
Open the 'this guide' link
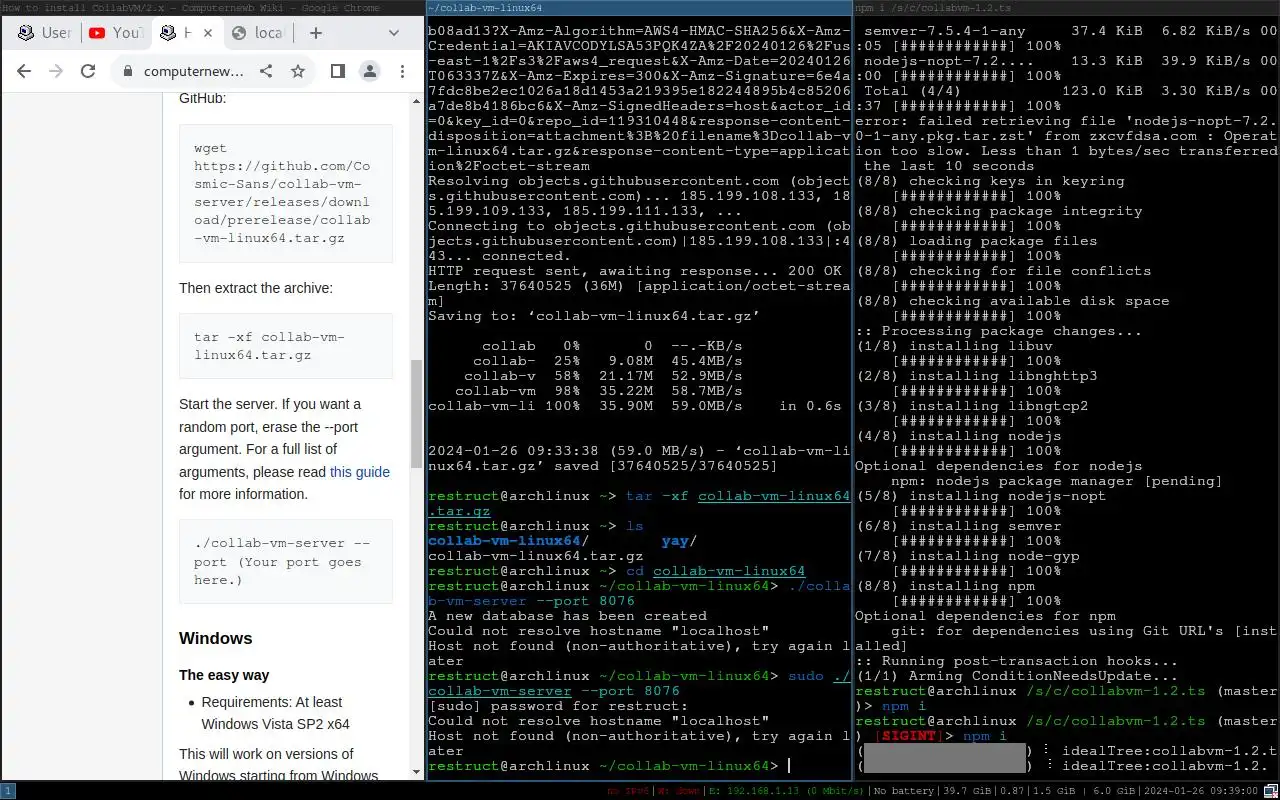pyautogui.click(x=360, y=472)
